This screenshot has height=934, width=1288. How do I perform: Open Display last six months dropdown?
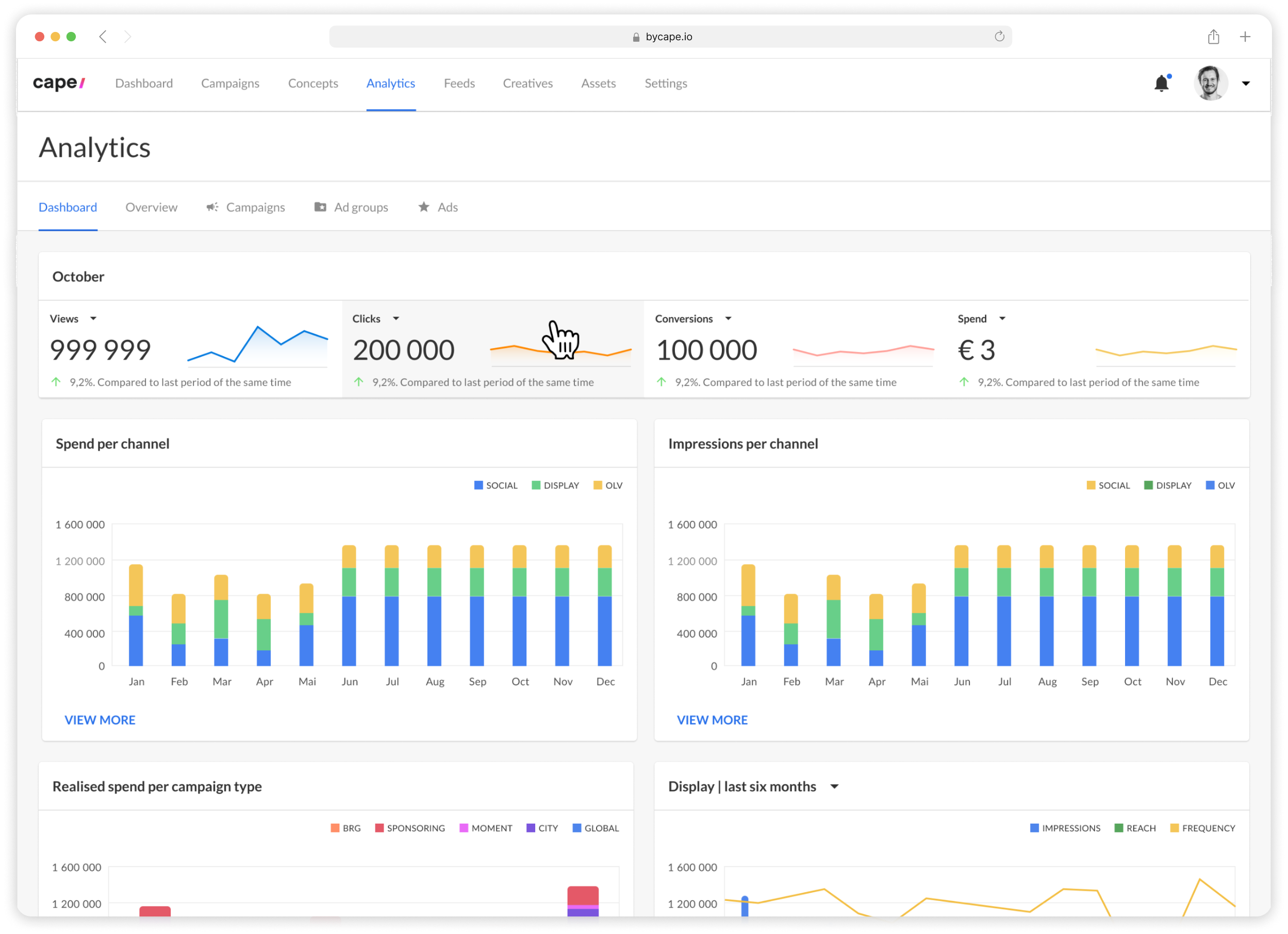[834, 787]
